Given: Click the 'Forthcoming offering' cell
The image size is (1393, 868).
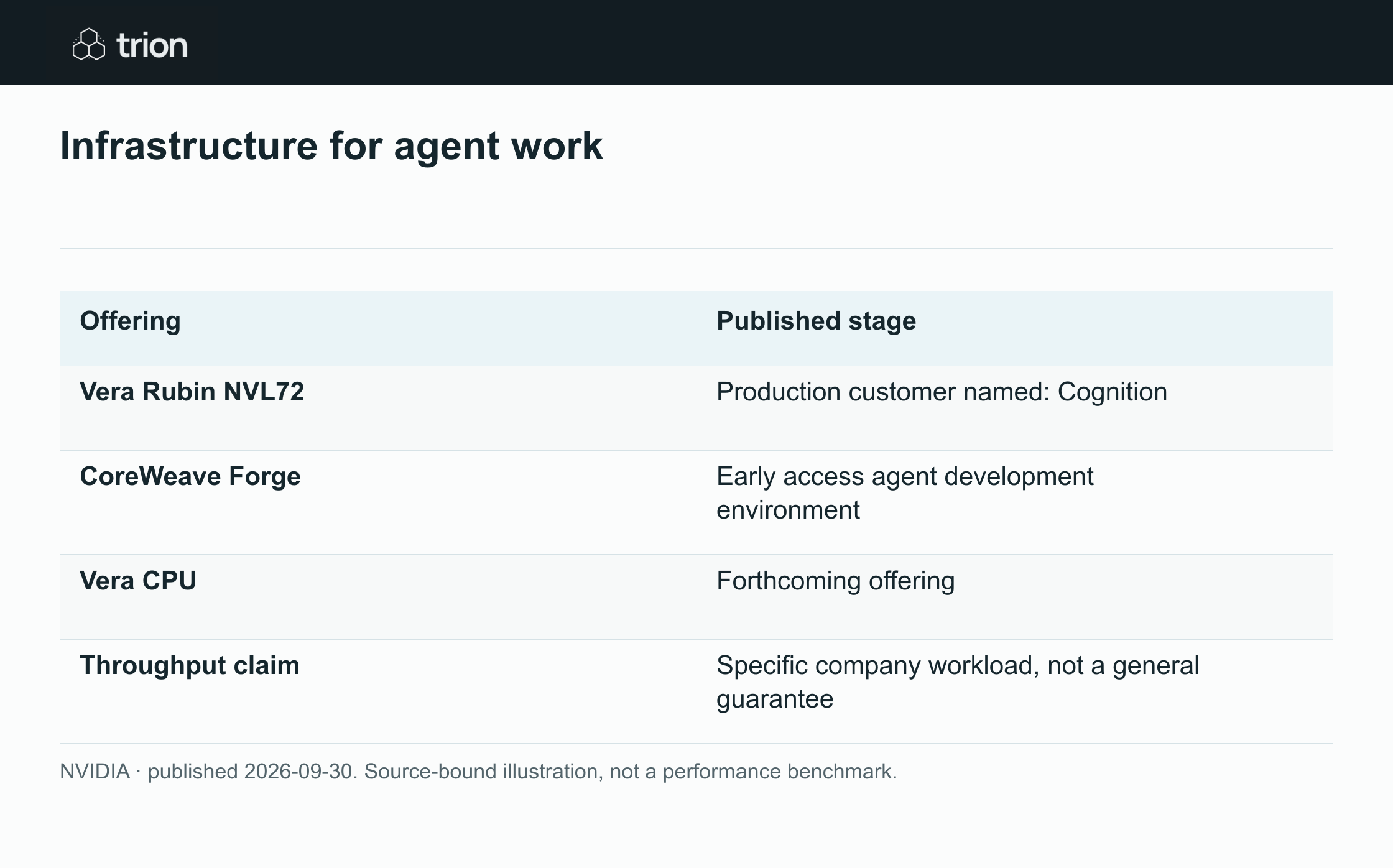Looking at the screenshot, I should coord(835,581).
